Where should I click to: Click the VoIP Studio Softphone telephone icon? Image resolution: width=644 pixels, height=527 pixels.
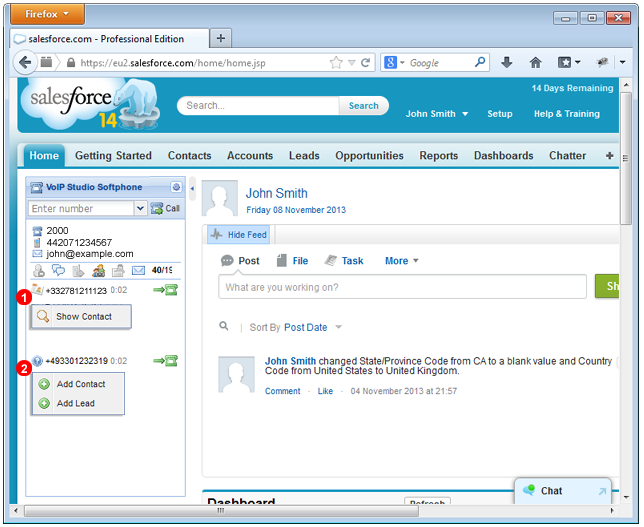[37, 188]
